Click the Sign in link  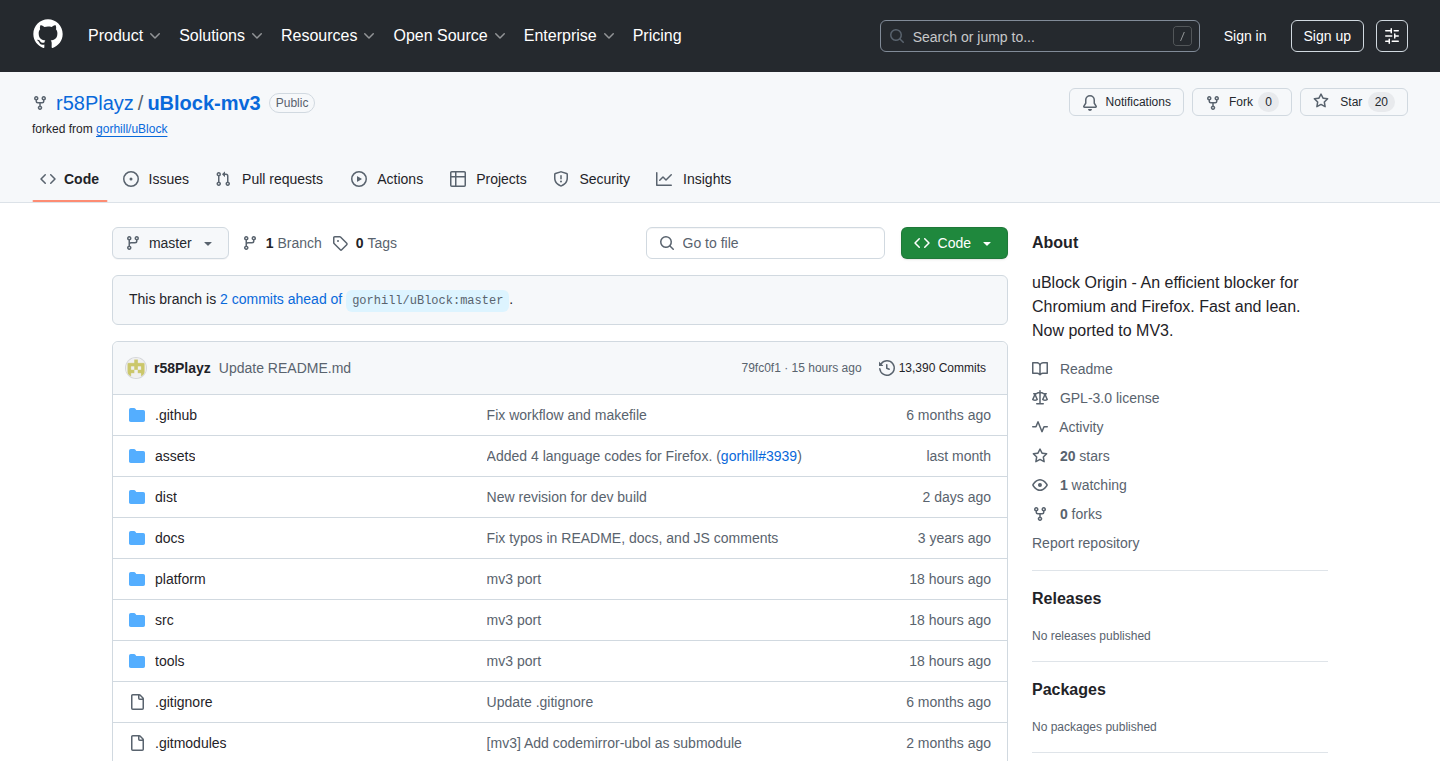click(1245, 36)
